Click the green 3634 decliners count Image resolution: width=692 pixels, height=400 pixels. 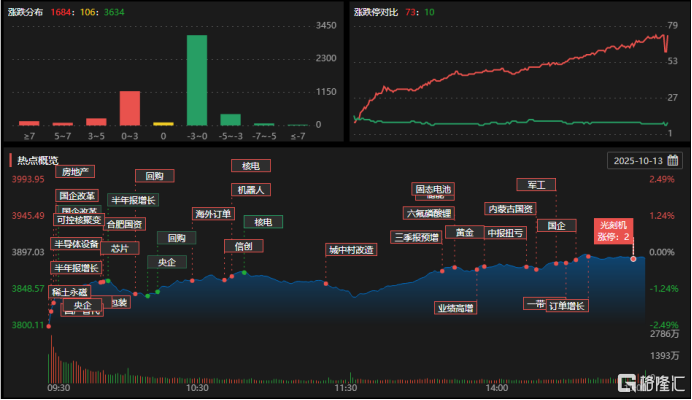coord(114,12)
